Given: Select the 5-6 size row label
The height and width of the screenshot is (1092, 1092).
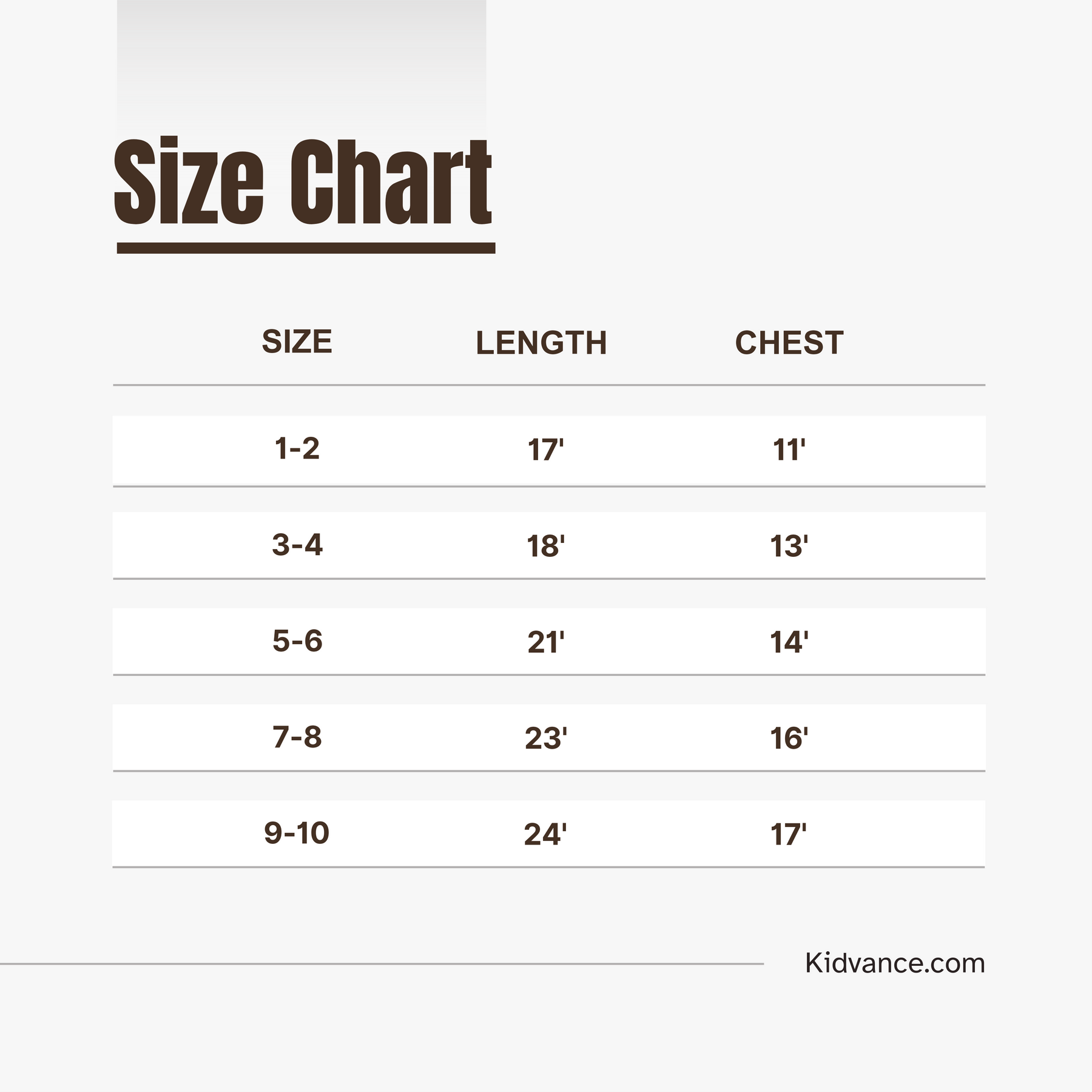Looking at the screenshot, I should pos(297,641).
